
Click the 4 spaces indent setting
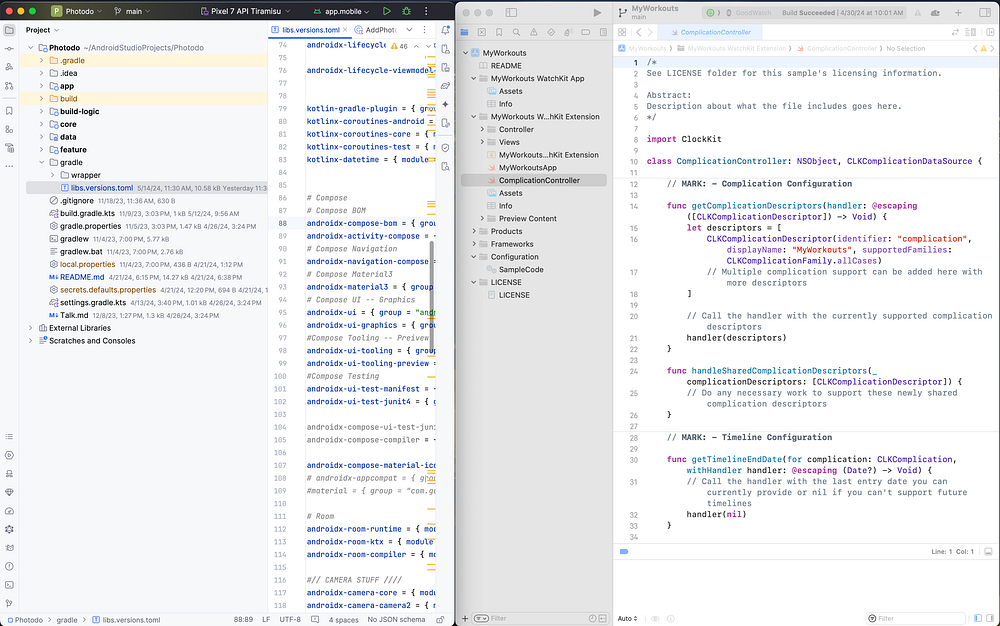pyautogui.click(x=343, y=619)
